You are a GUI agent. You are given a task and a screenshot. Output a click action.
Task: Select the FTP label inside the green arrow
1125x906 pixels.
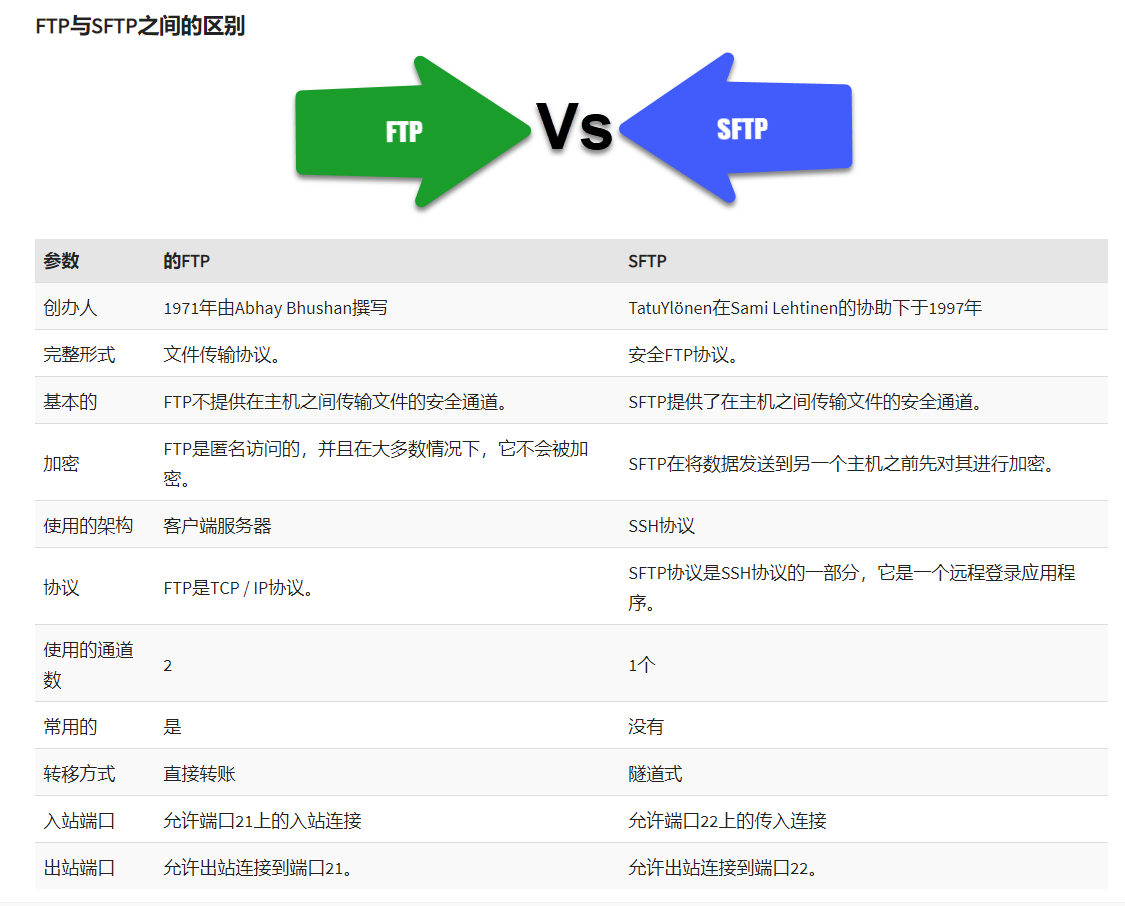402,132
